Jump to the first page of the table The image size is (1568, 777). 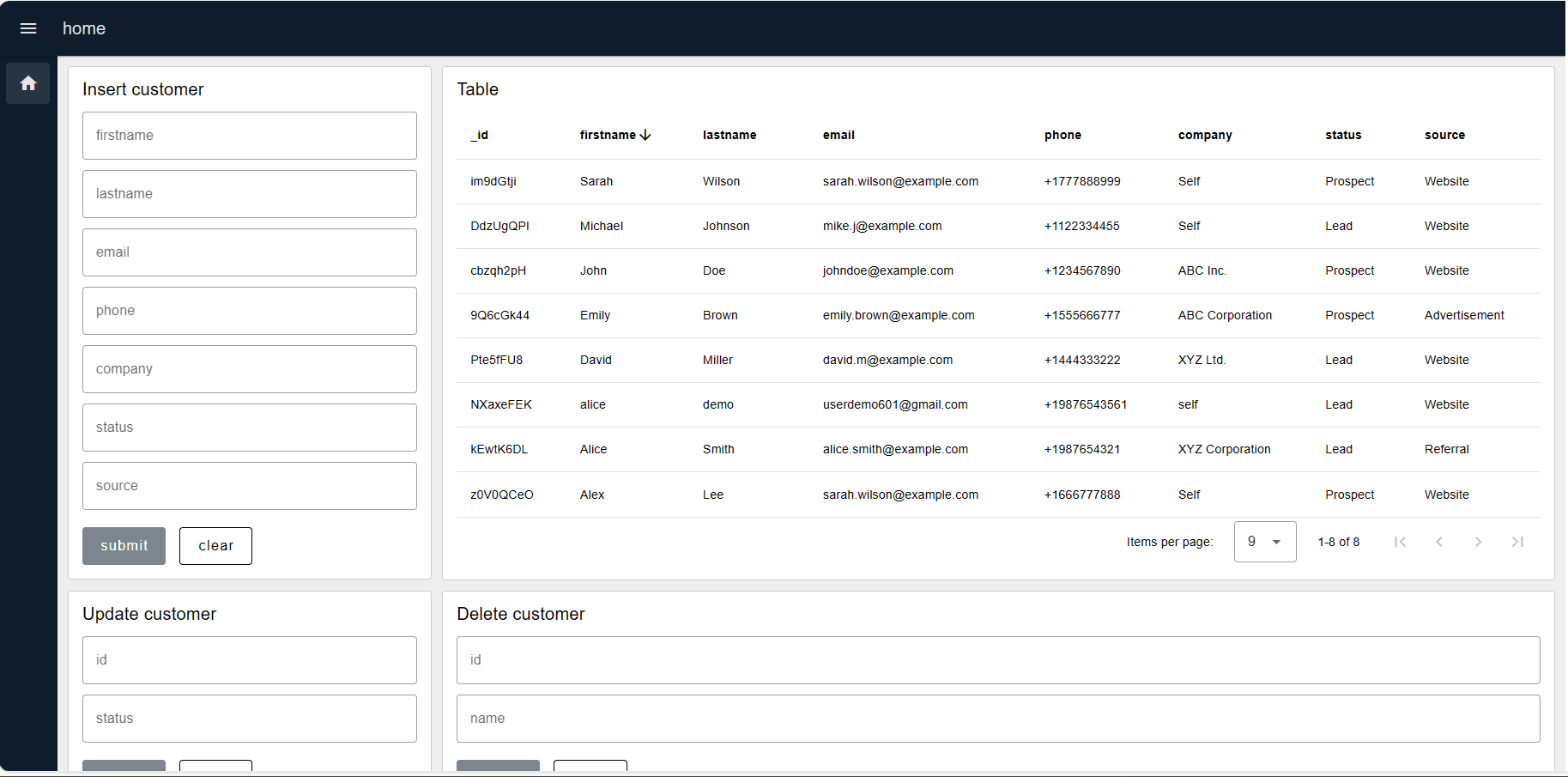pyautogui.click(x=1401, y=542)
